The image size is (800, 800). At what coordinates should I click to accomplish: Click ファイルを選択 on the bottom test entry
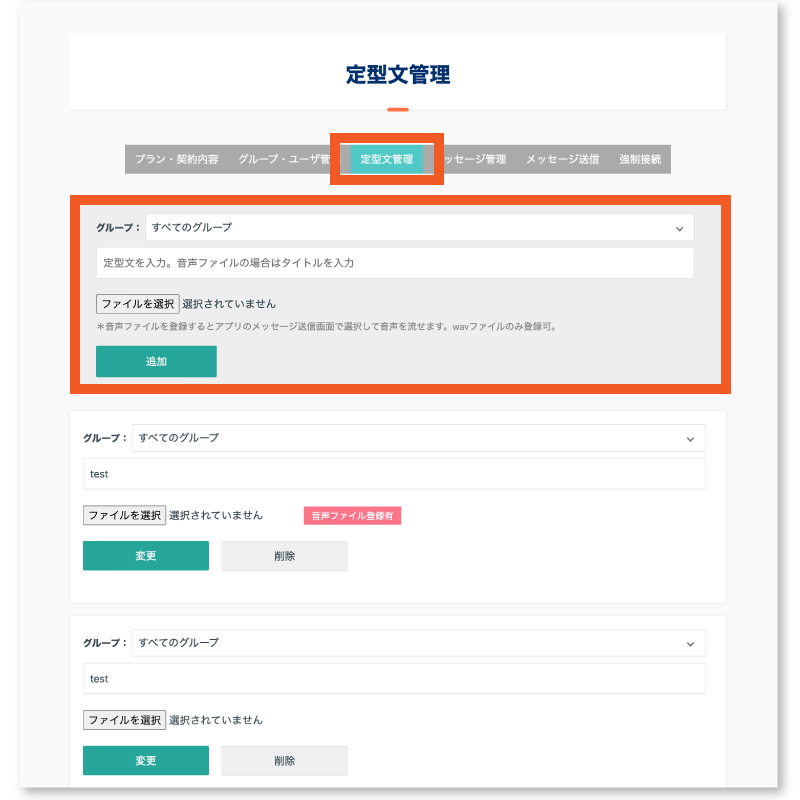(124, 719)
